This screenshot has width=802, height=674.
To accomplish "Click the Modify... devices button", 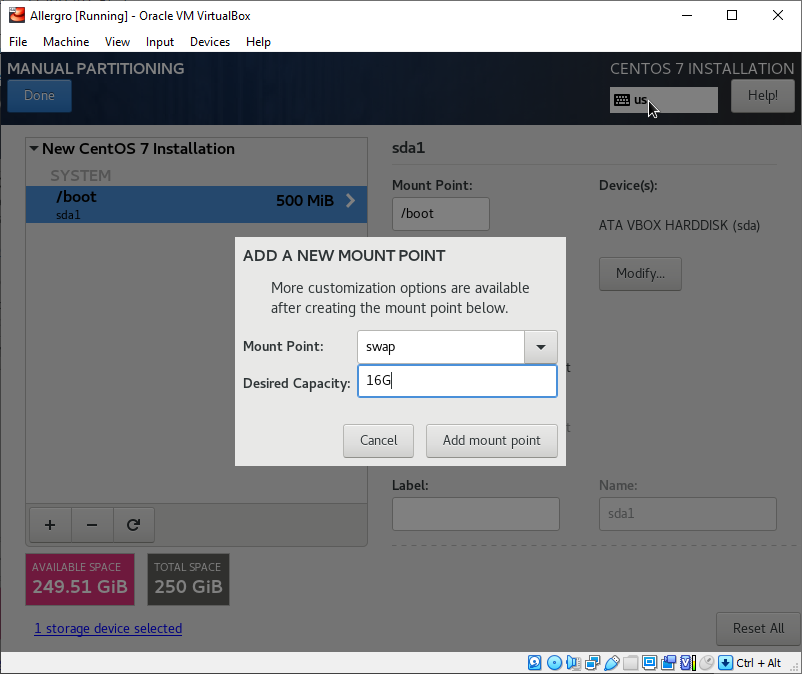I will [640, 274].
